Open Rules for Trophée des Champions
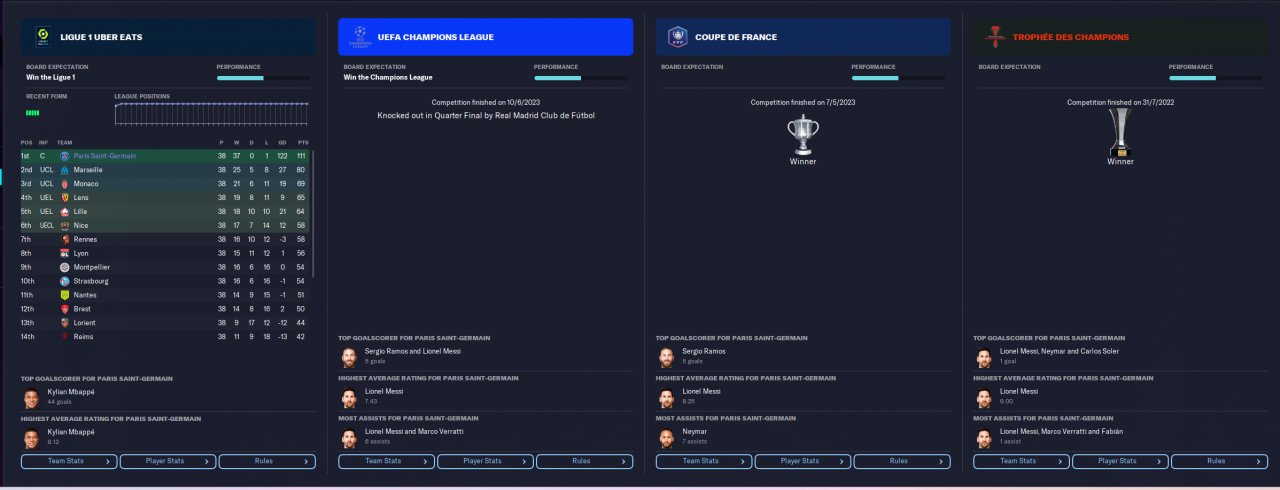Screen dimensions: 1280x490 pyautogui.click(x=1219, y=461)
